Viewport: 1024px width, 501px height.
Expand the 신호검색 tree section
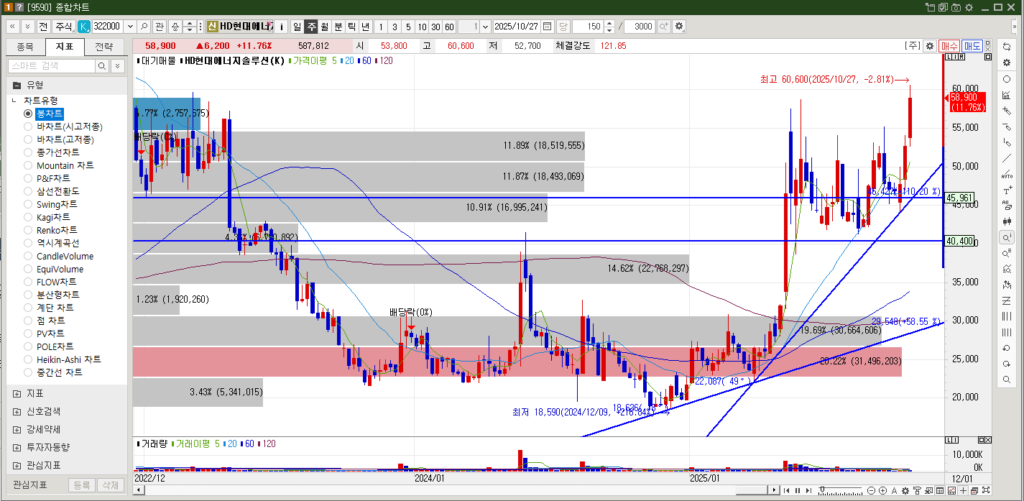[16, 411]
